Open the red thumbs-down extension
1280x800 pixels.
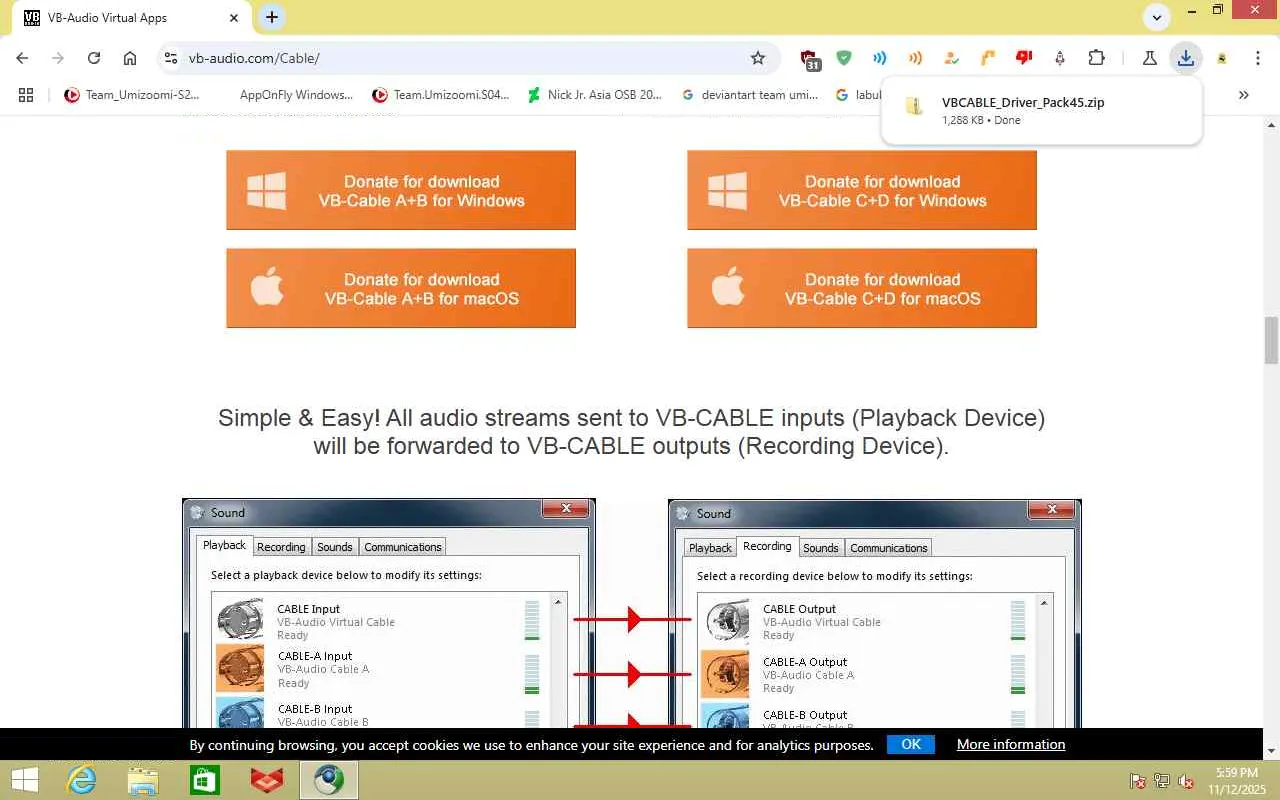1024,58
